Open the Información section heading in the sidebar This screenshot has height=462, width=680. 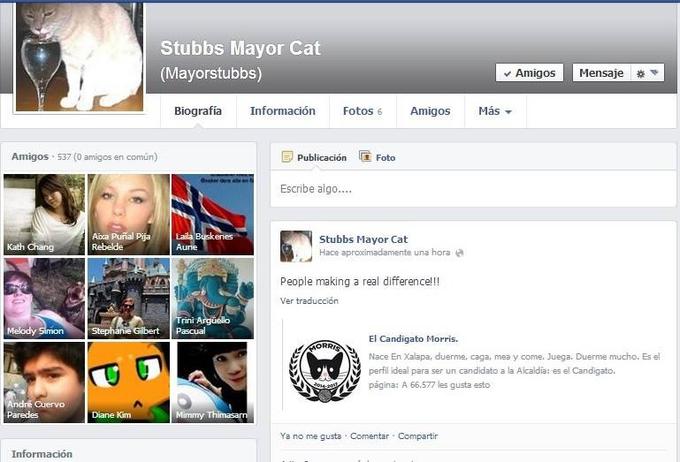42,454
